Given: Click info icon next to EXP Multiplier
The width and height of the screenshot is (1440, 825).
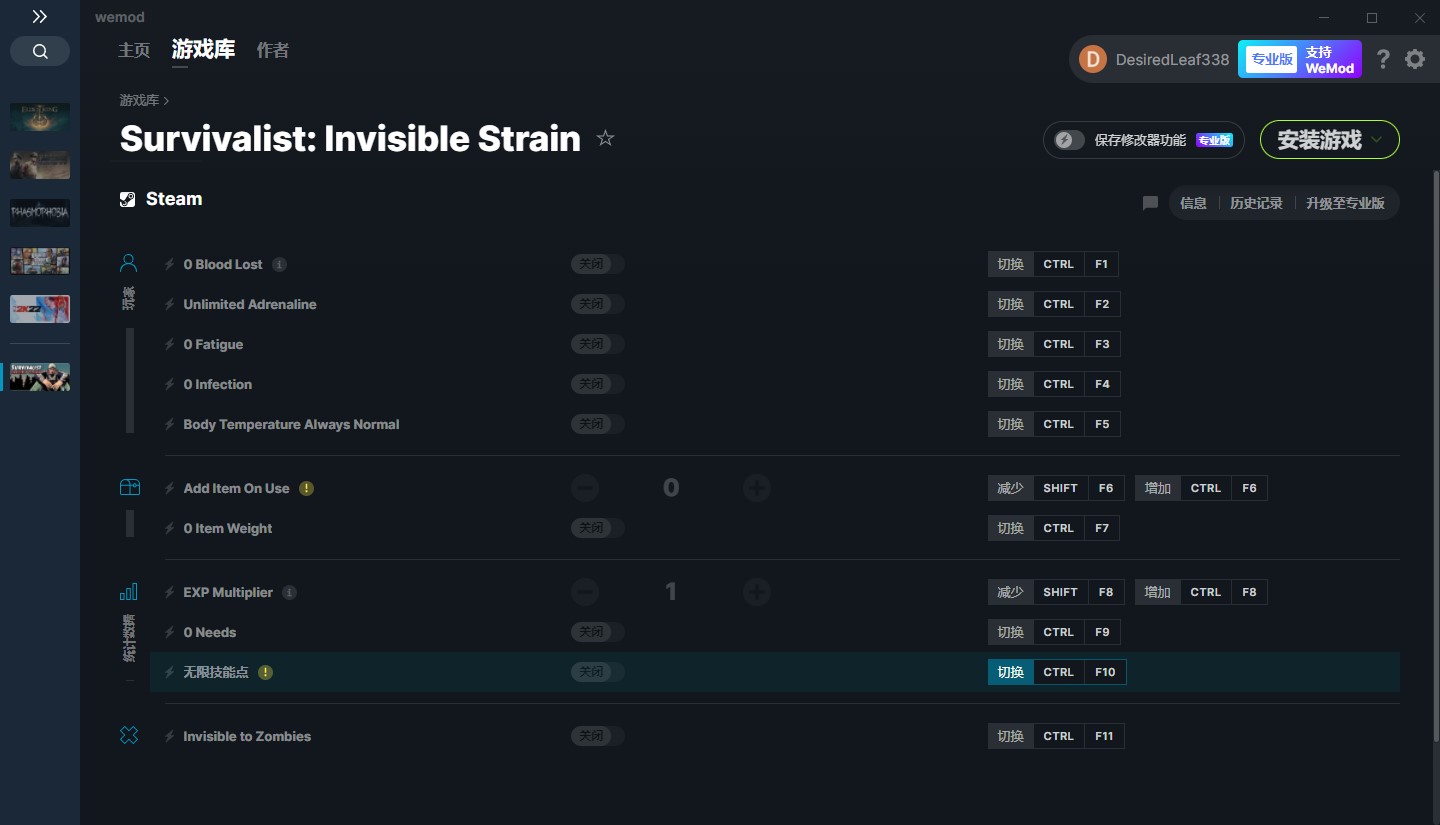Looking at the screenshot, I should tap(290, 593).
